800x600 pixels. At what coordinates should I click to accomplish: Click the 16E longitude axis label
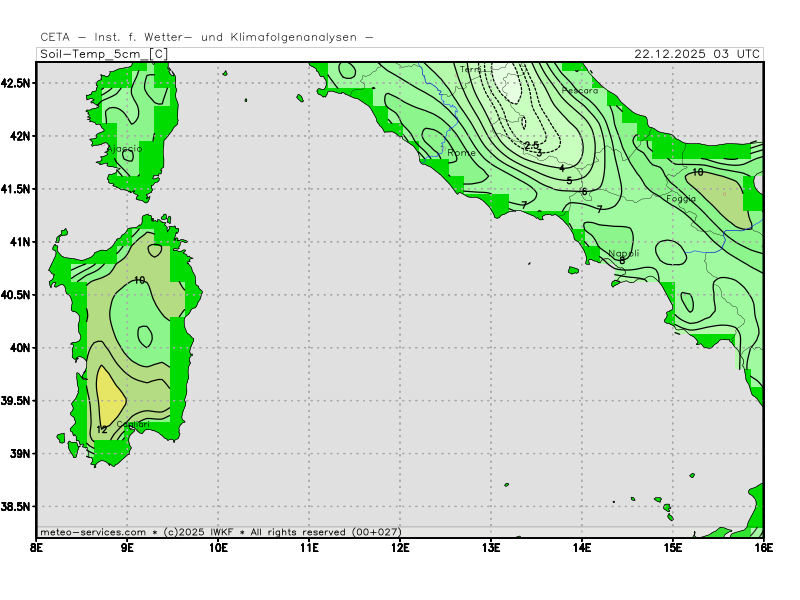coord(763,547)
